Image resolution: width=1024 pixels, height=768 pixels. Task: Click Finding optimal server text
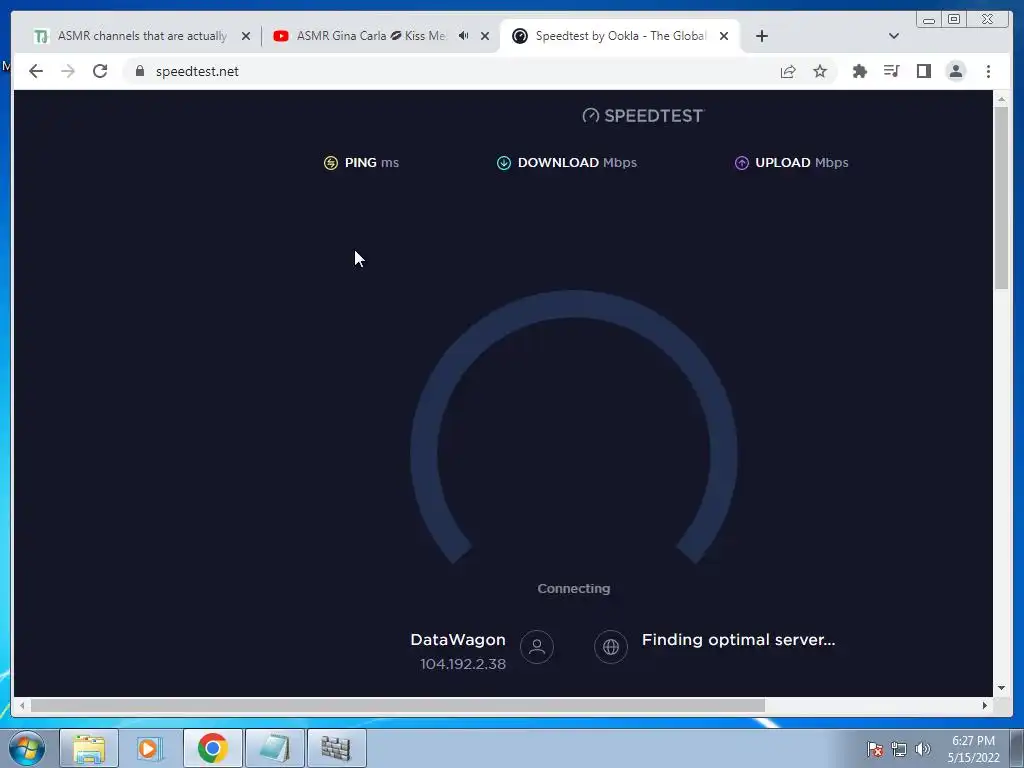point(739,639)
